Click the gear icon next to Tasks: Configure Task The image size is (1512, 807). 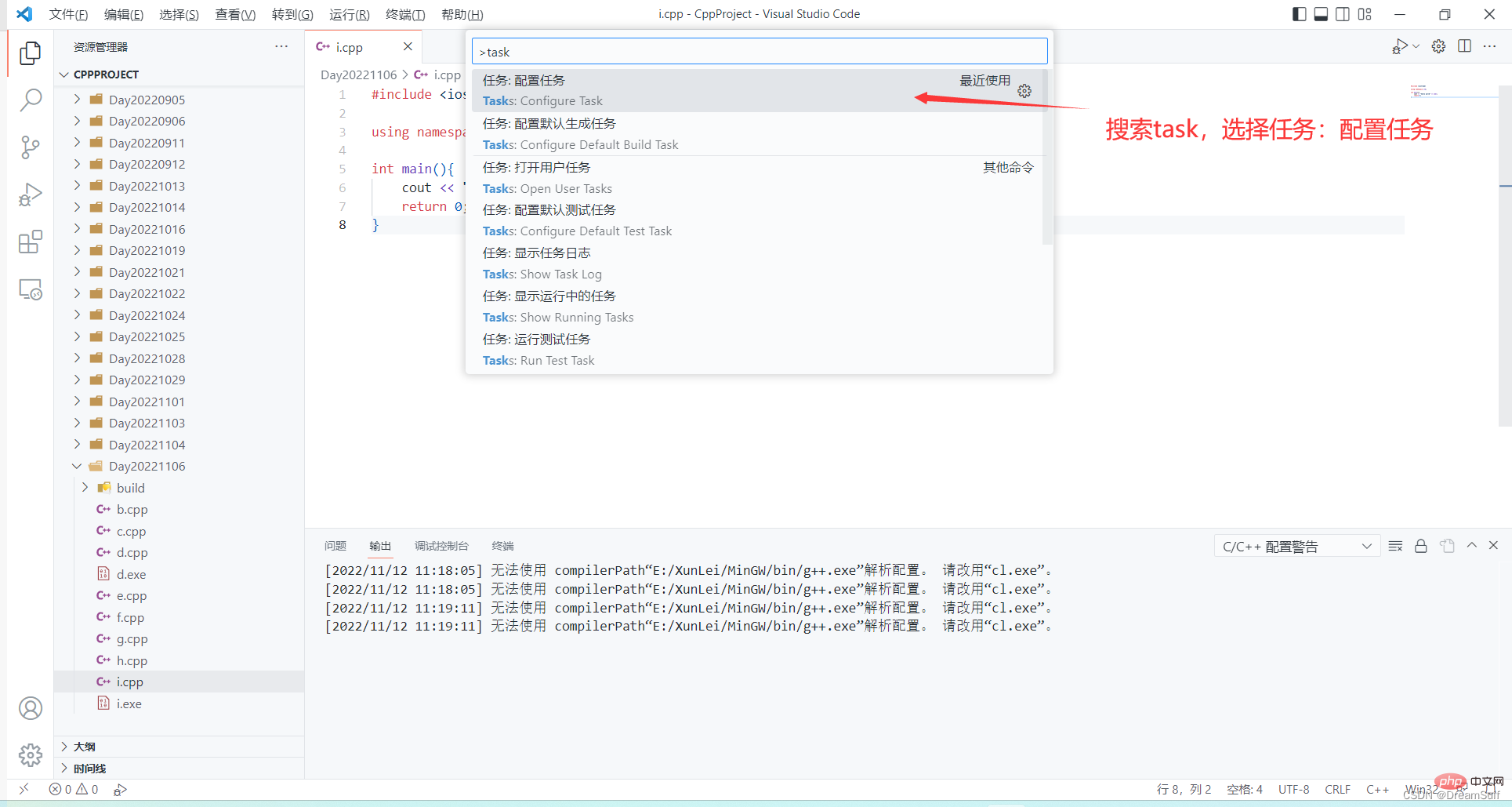1024,90
